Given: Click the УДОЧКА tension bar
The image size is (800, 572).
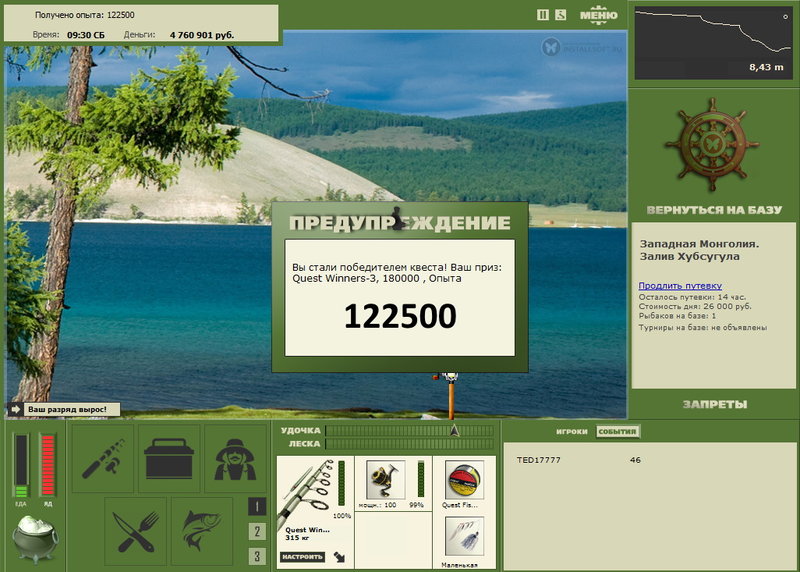Looking at the screenshot, I should (409, 431).
